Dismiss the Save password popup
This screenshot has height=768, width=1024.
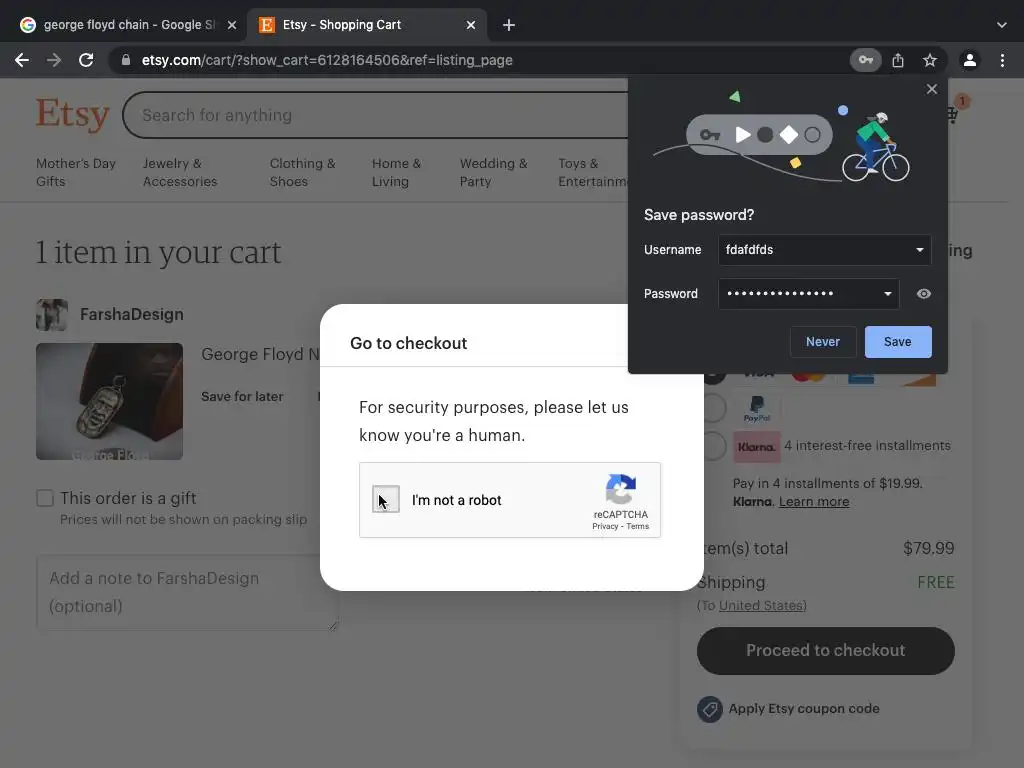coord(932,89)
